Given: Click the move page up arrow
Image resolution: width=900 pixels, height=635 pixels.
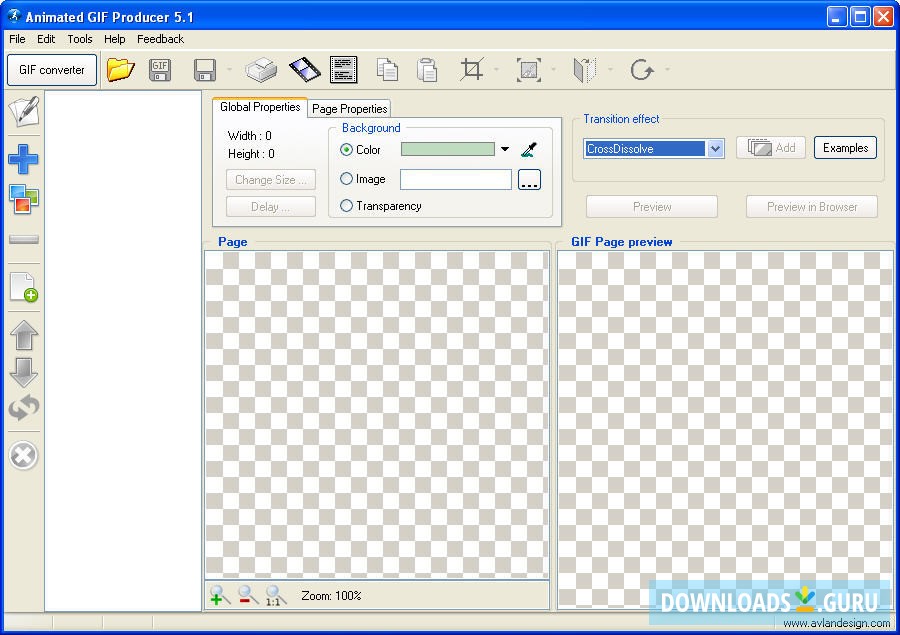Looking at the screenshot, I should (24, 335).
